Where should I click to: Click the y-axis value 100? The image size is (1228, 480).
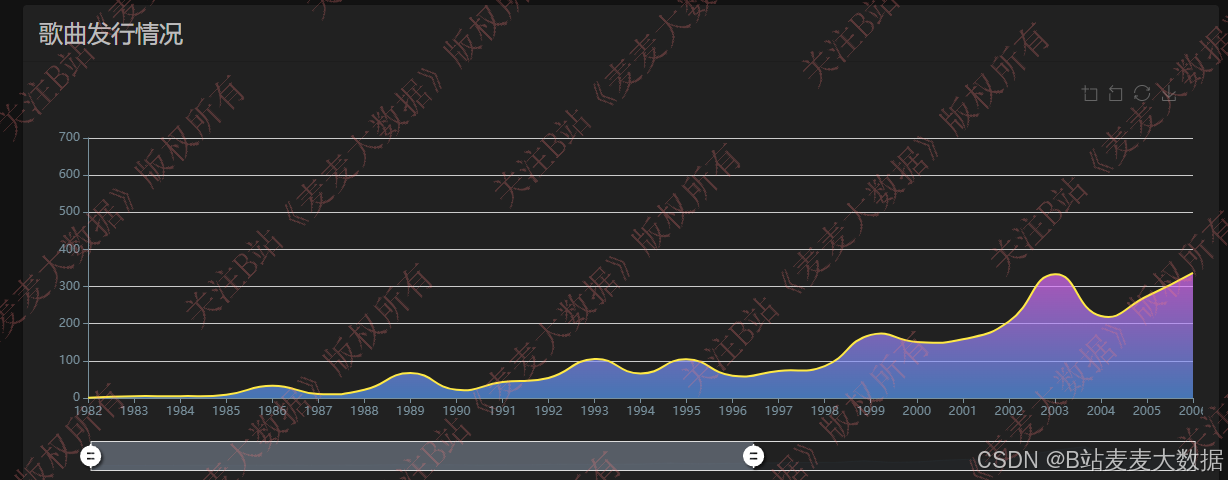coord(69,361)
